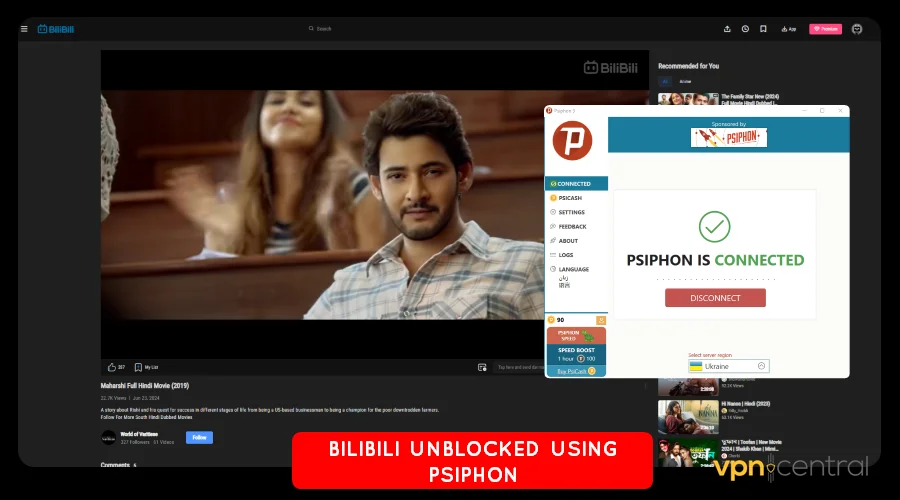Open the Toofan New Movie thumbnail

(687, 452)
